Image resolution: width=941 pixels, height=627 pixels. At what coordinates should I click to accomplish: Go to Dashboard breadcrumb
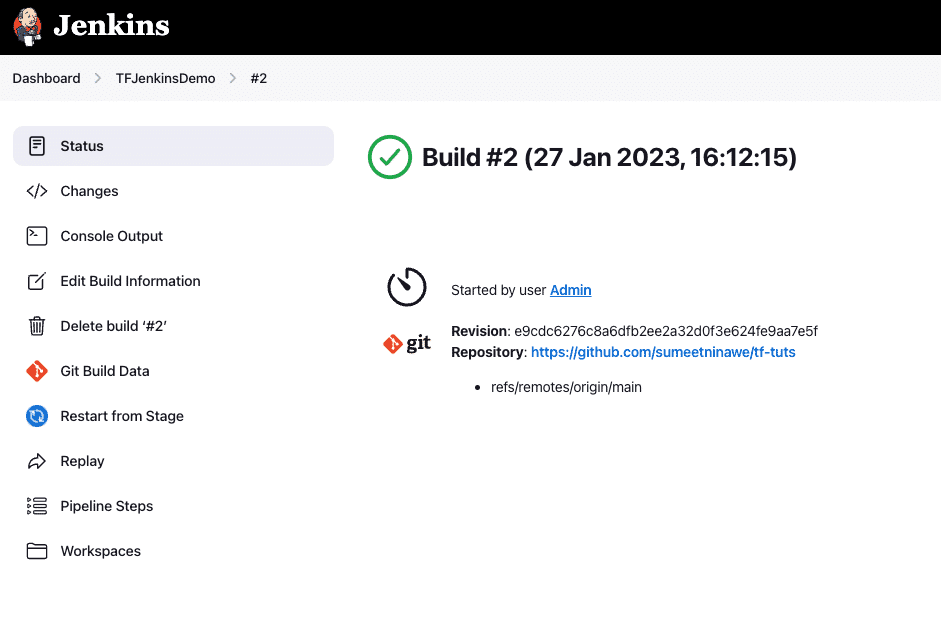coord(46,79)
